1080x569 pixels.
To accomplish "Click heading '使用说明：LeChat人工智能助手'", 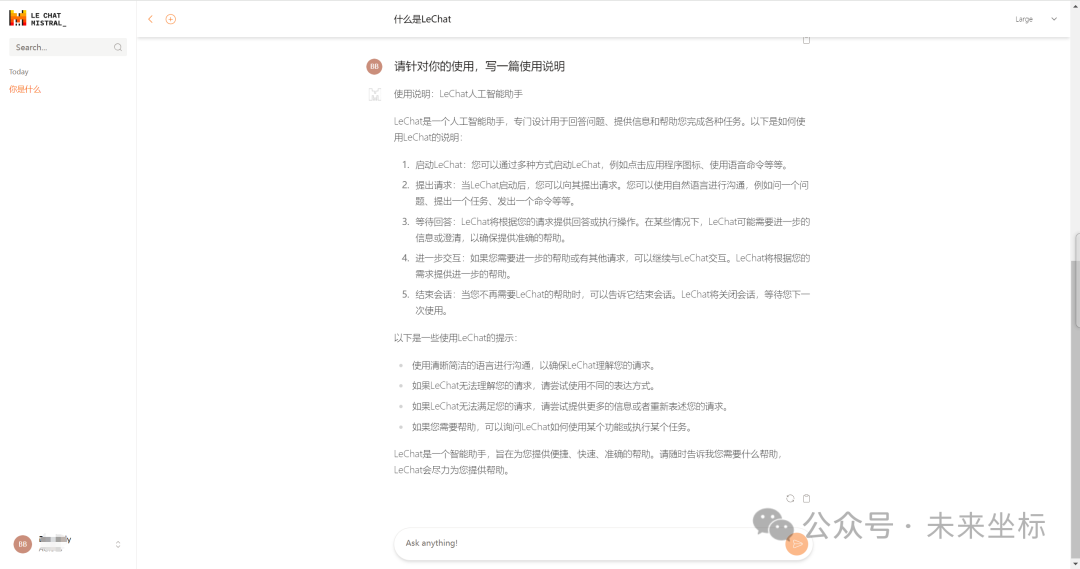I will tap(458, 94).
